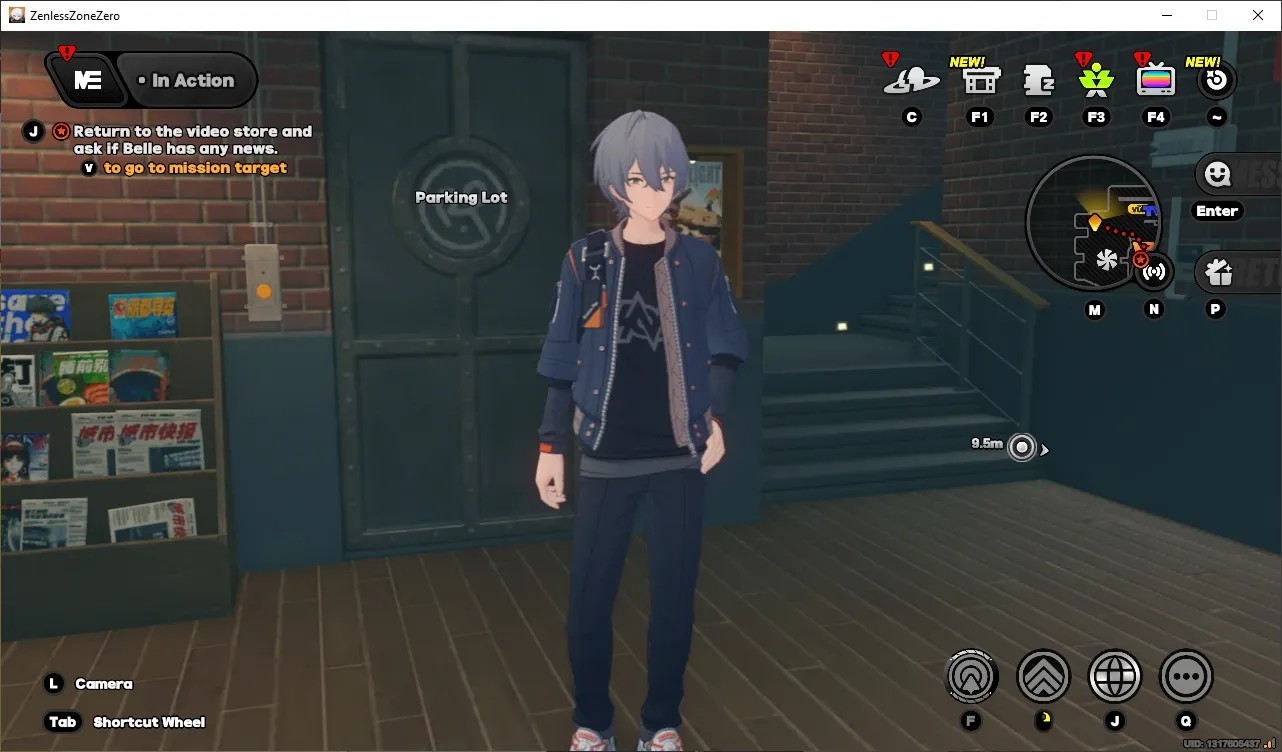Open the green figure icon above F3
Screen dimensions: 1282x752
coord(1097,79)
